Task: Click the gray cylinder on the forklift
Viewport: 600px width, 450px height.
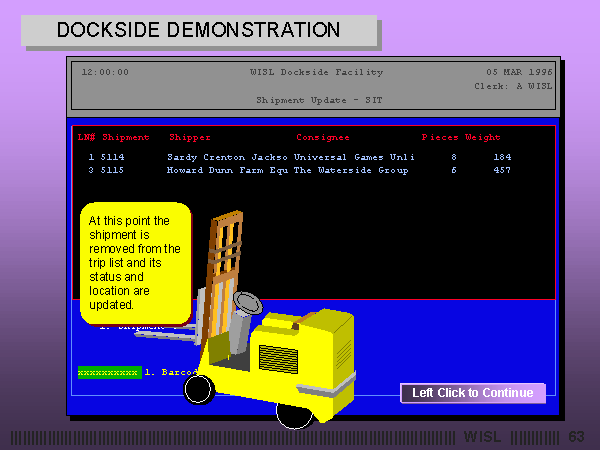Action: [245, 320]
